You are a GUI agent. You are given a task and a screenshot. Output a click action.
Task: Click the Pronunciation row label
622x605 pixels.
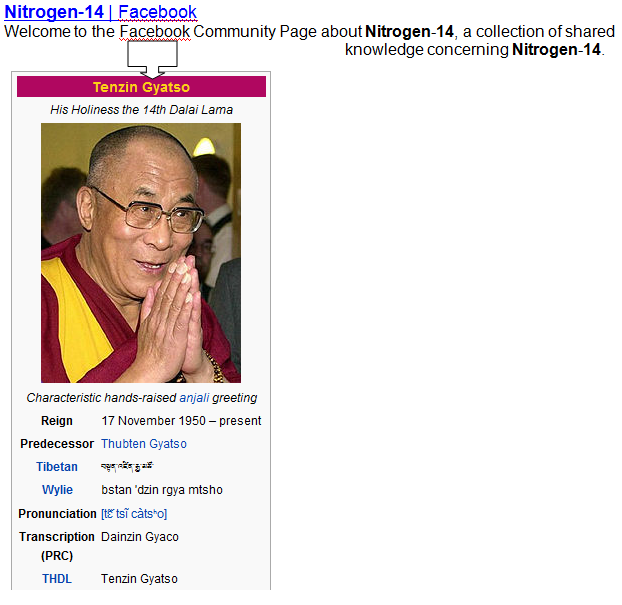click(x=57, y=513)
